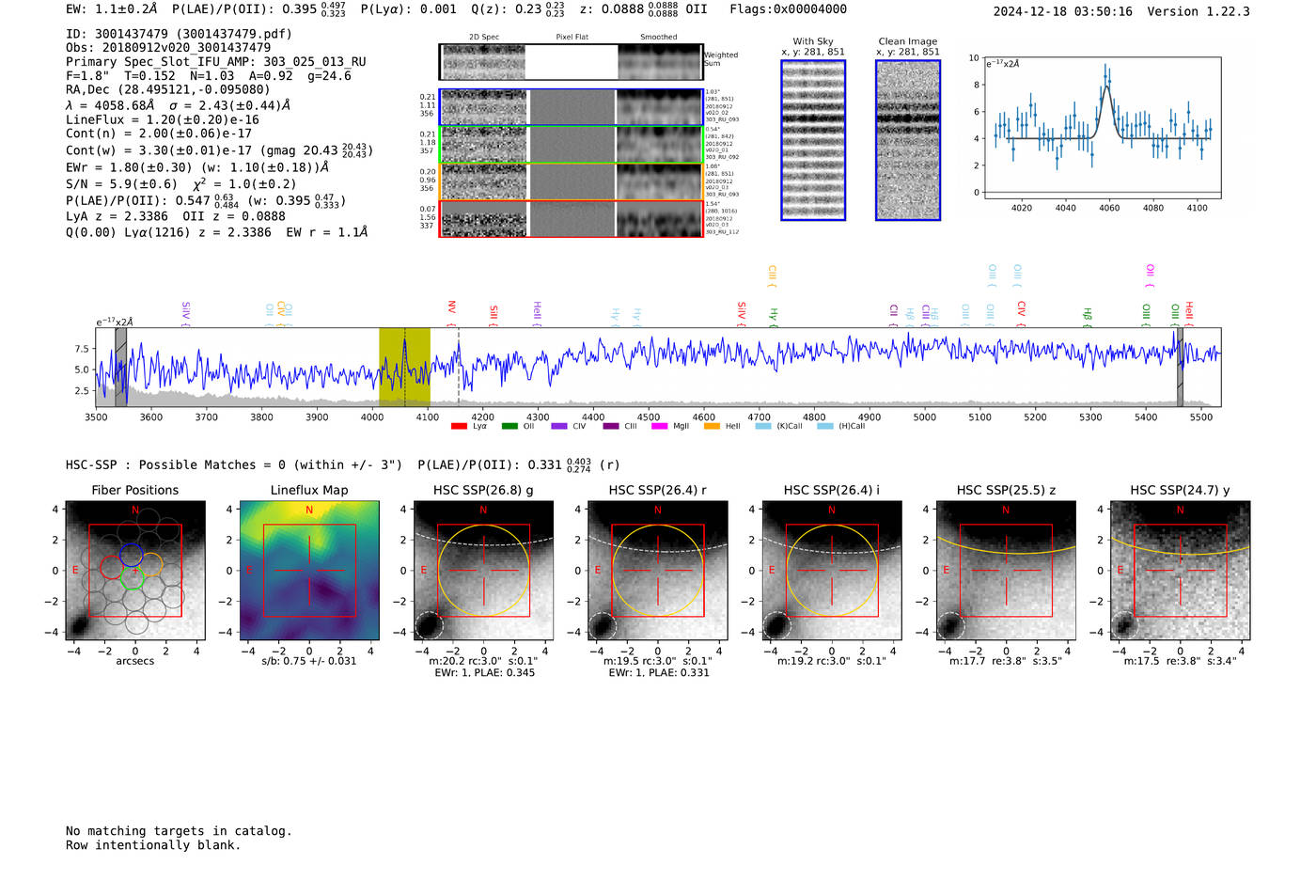Click the red fiber circle in Fiber Positions
The width and height of the screenshot is (1316, 896).
coord(113,566)
